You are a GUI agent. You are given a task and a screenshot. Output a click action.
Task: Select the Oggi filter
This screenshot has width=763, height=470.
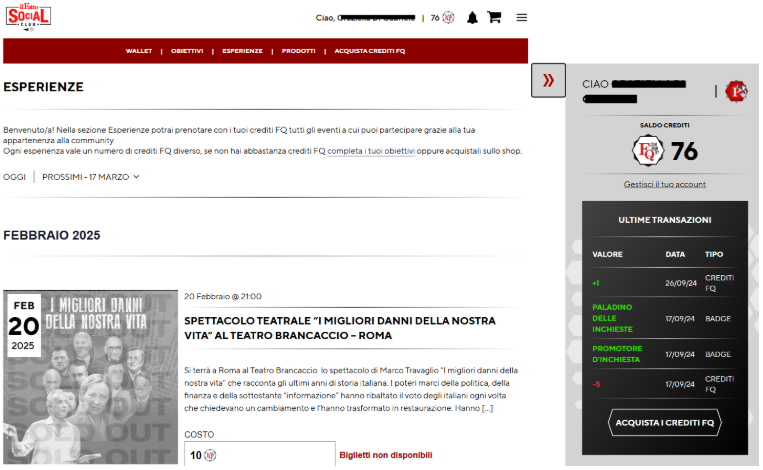click(x=15, y=177)
